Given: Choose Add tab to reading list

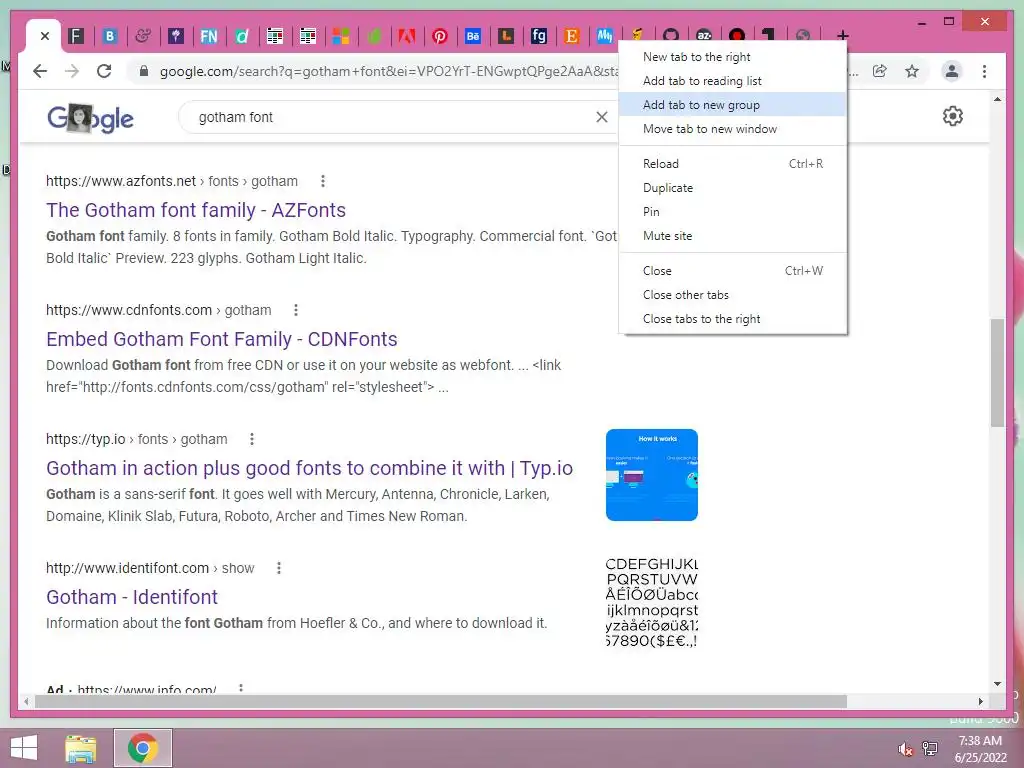Looking at the screenshot, I should coord(733,81).
